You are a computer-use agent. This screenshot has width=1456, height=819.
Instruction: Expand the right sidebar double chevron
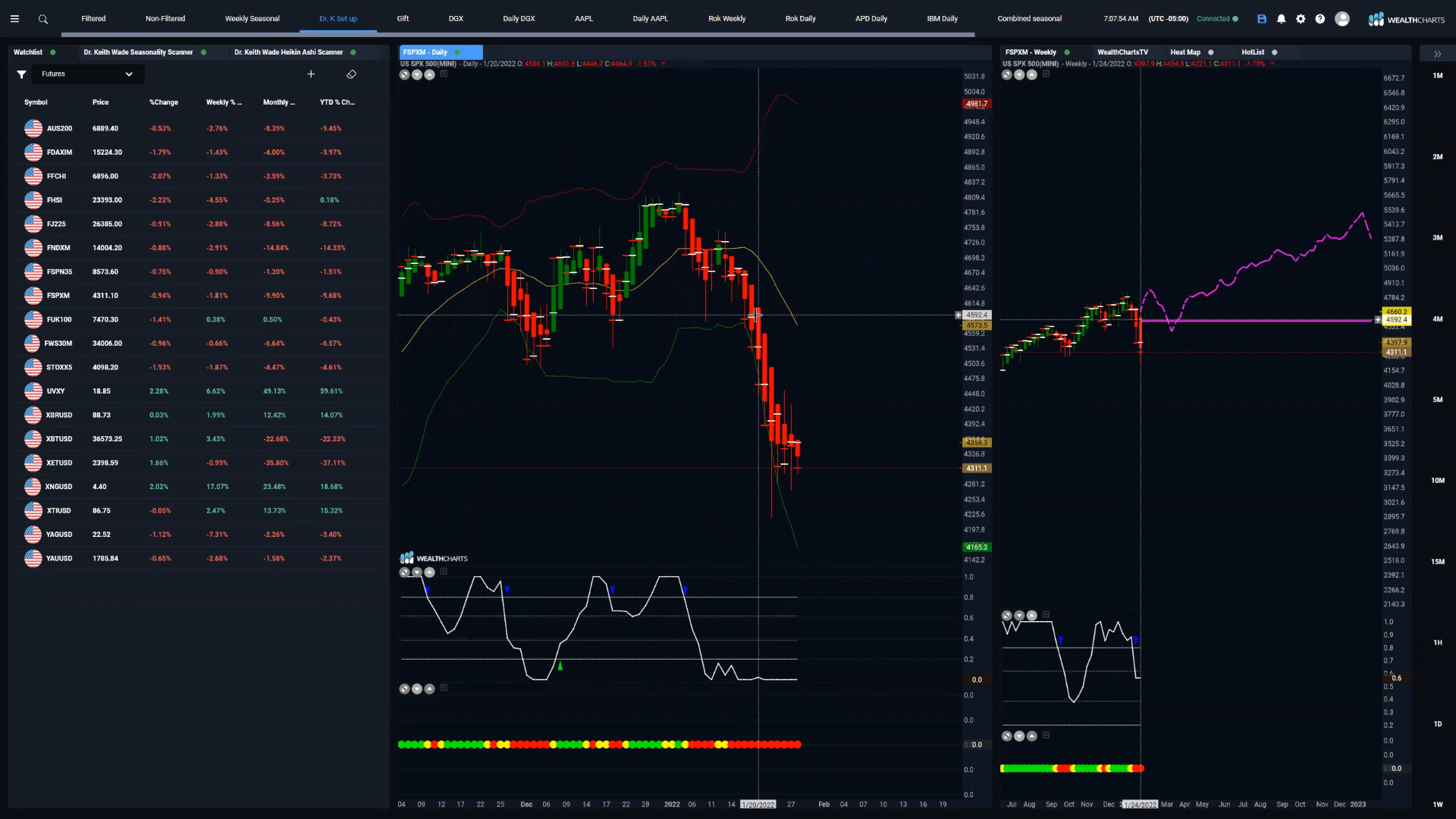point(1437,54)
